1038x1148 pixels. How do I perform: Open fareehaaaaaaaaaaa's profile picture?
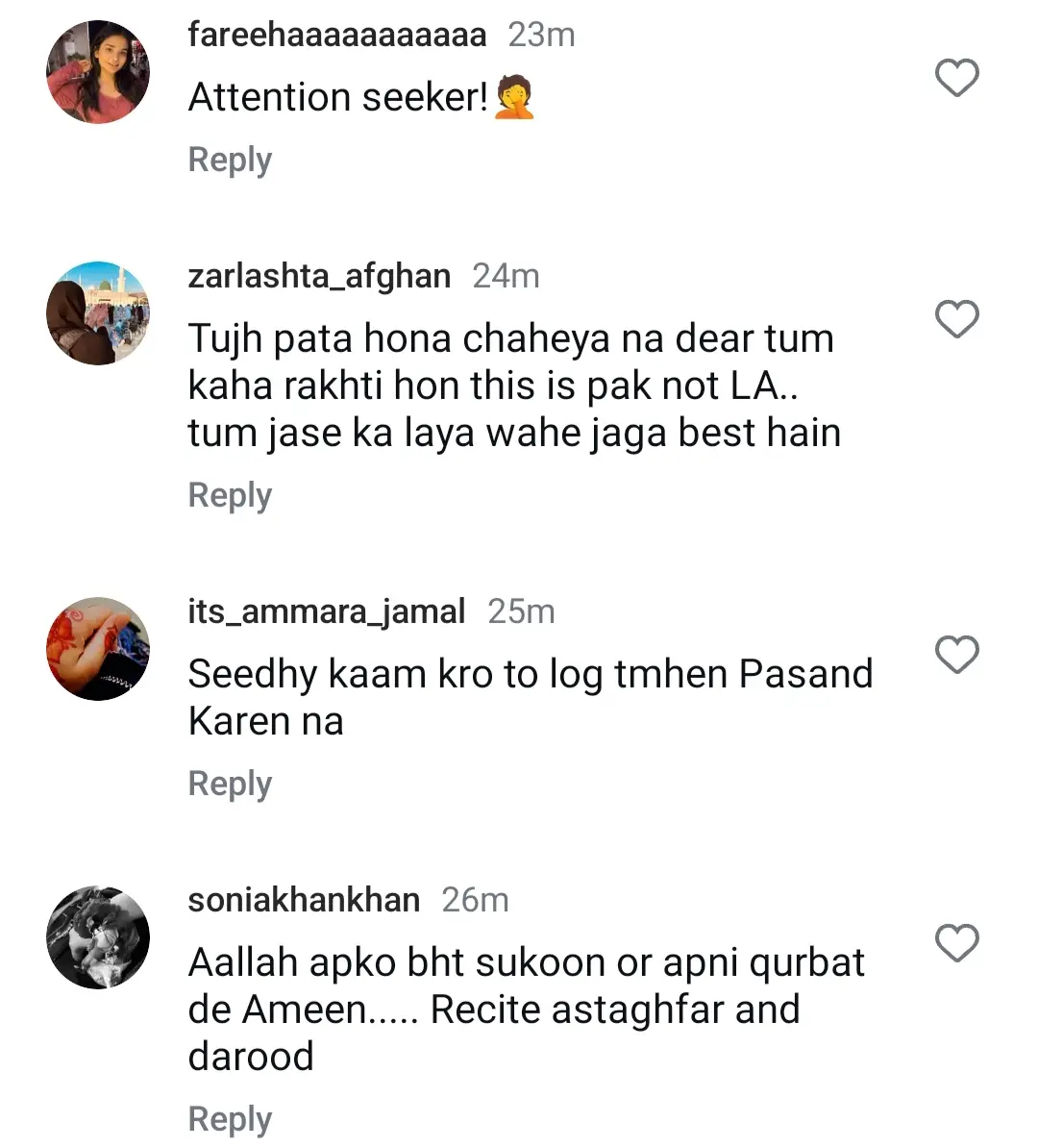[x=98, y=72]
